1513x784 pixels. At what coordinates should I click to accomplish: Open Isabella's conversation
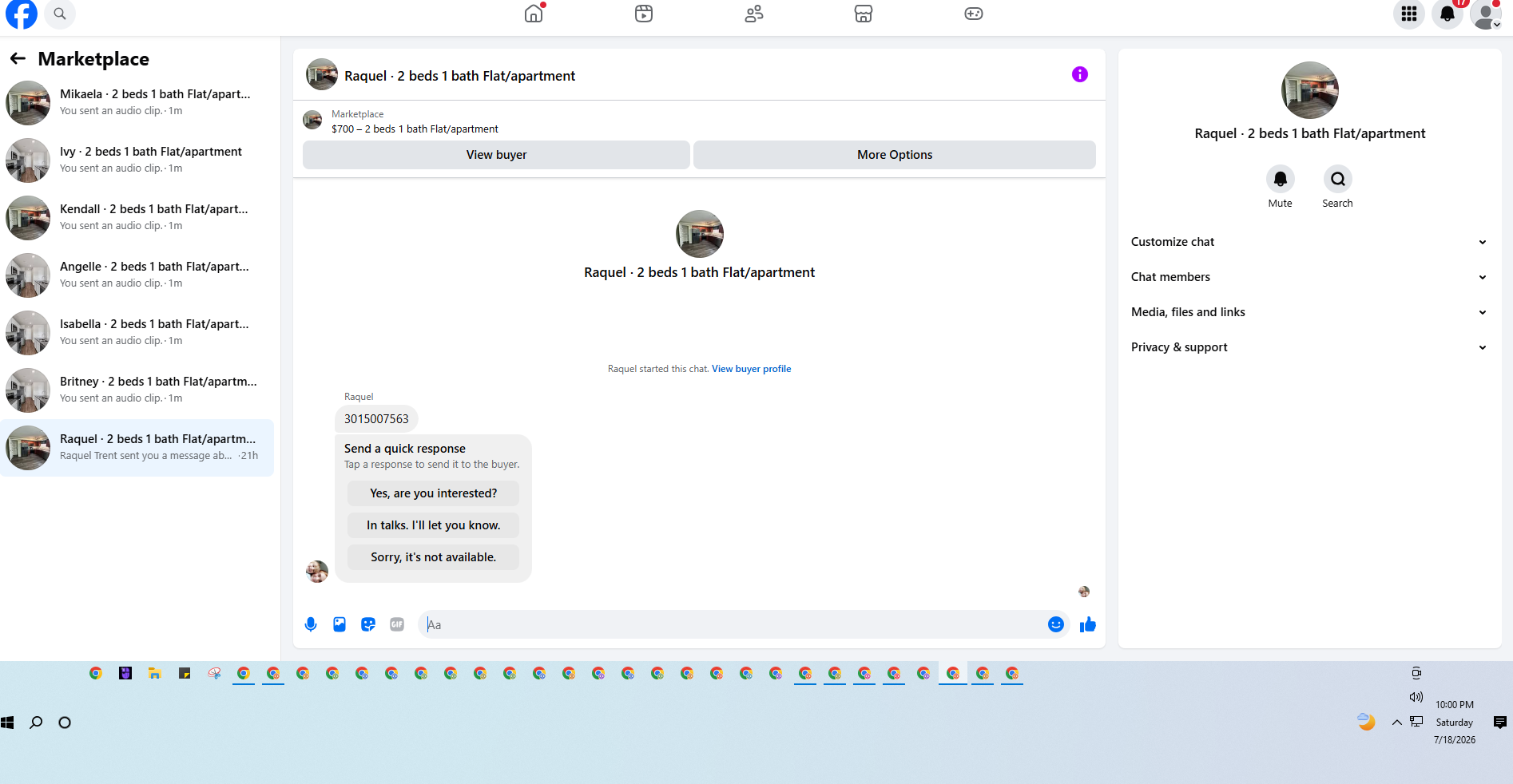click(x=137, y=333)
